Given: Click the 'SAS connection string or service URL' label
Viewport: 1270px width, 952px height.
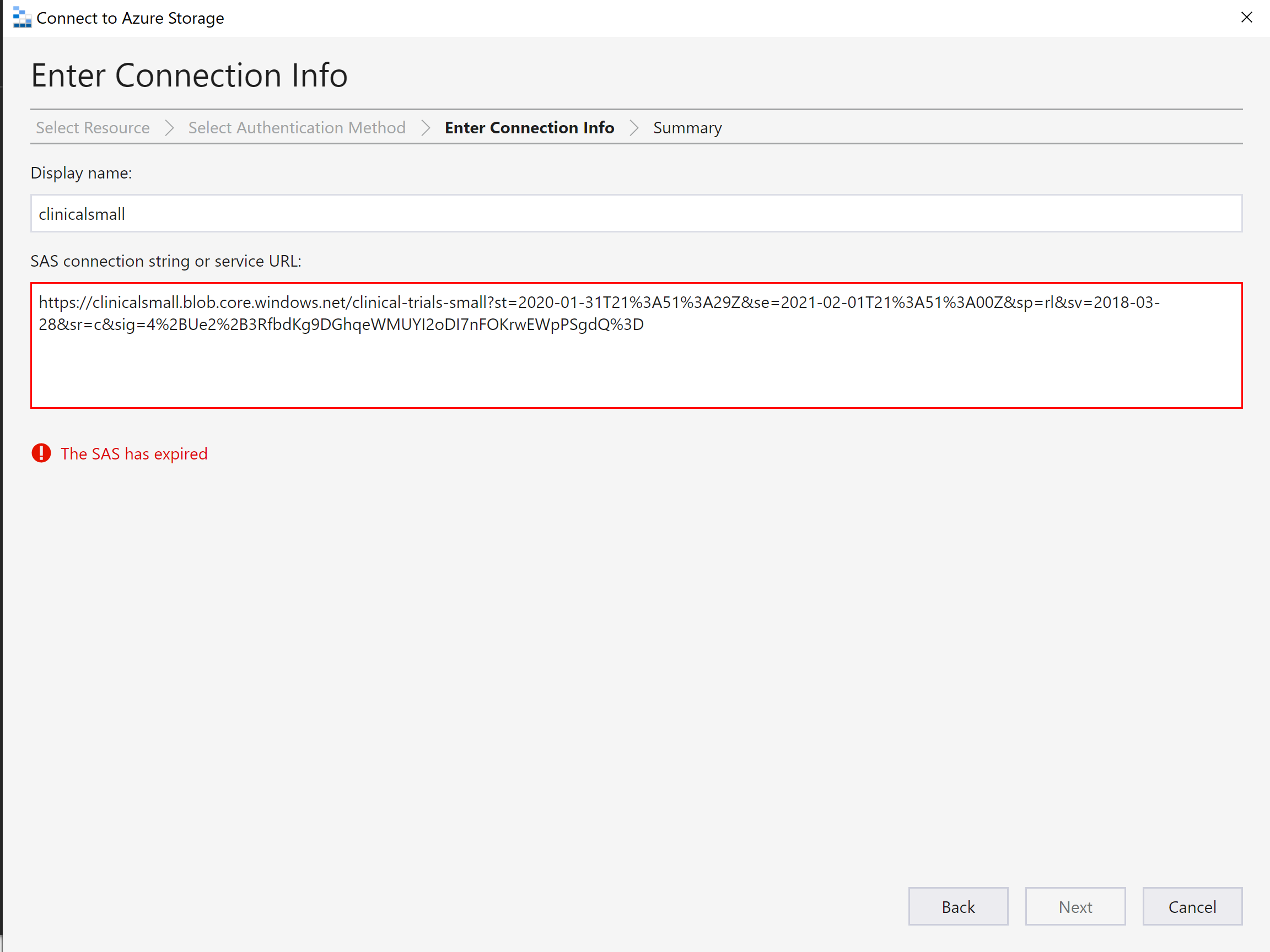Looking at the screenshot, I should coord(165,261).
